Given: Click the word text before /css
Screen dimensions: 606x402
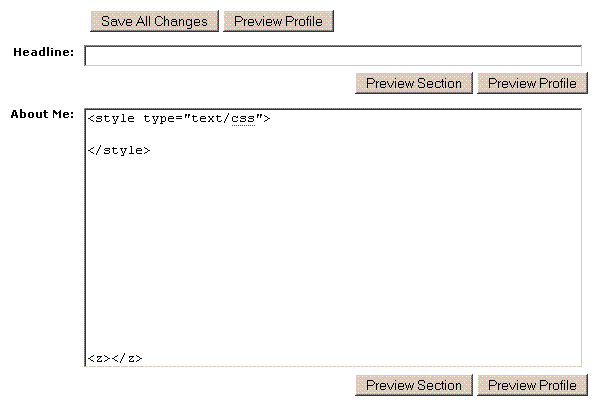Looking at the screenshot, I should [211, 119].
